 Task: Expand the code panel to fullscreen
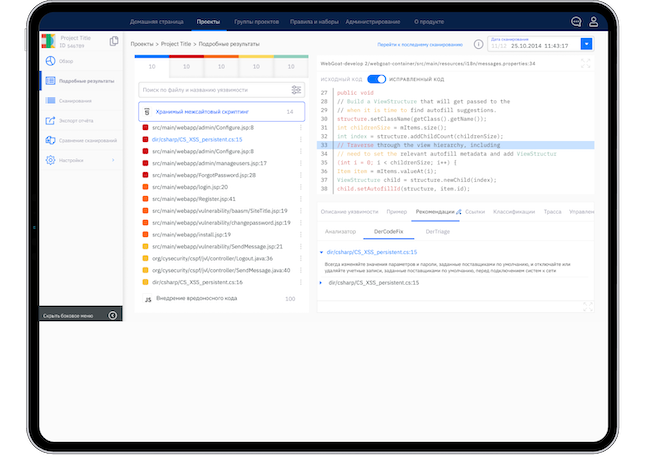(585, 63)
